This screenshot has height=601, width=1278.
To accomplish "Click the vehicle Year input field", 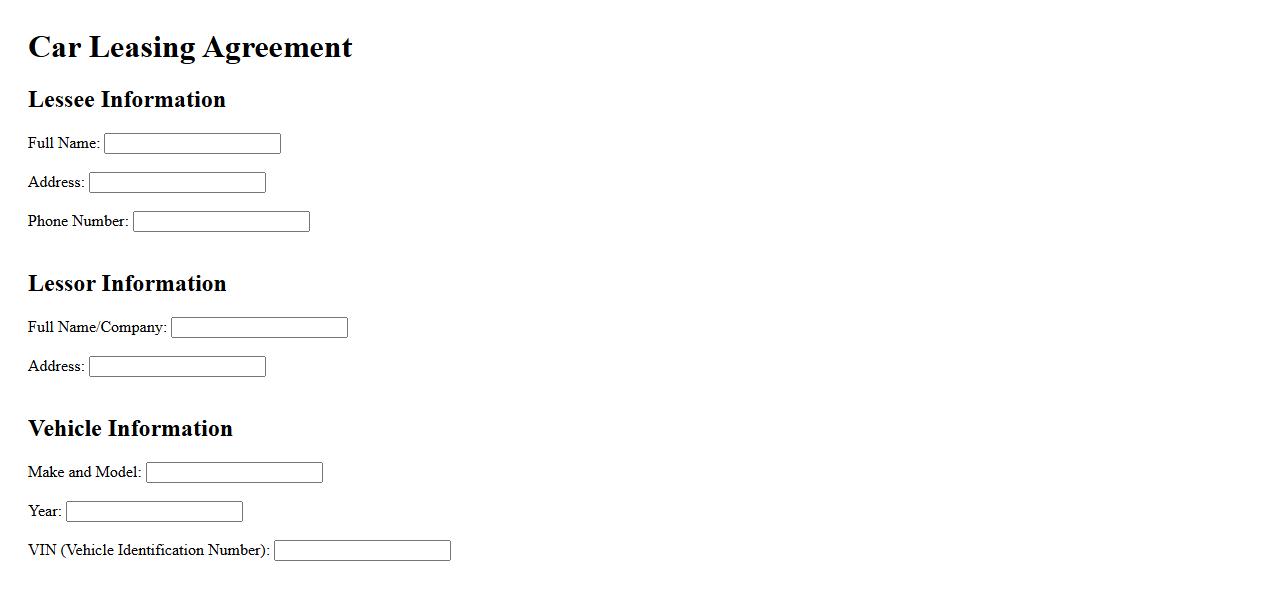I will pos(154,512).
